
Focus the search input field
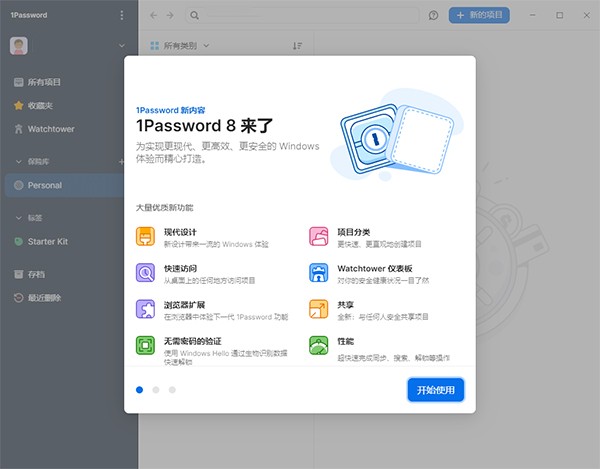click(302, 15)
